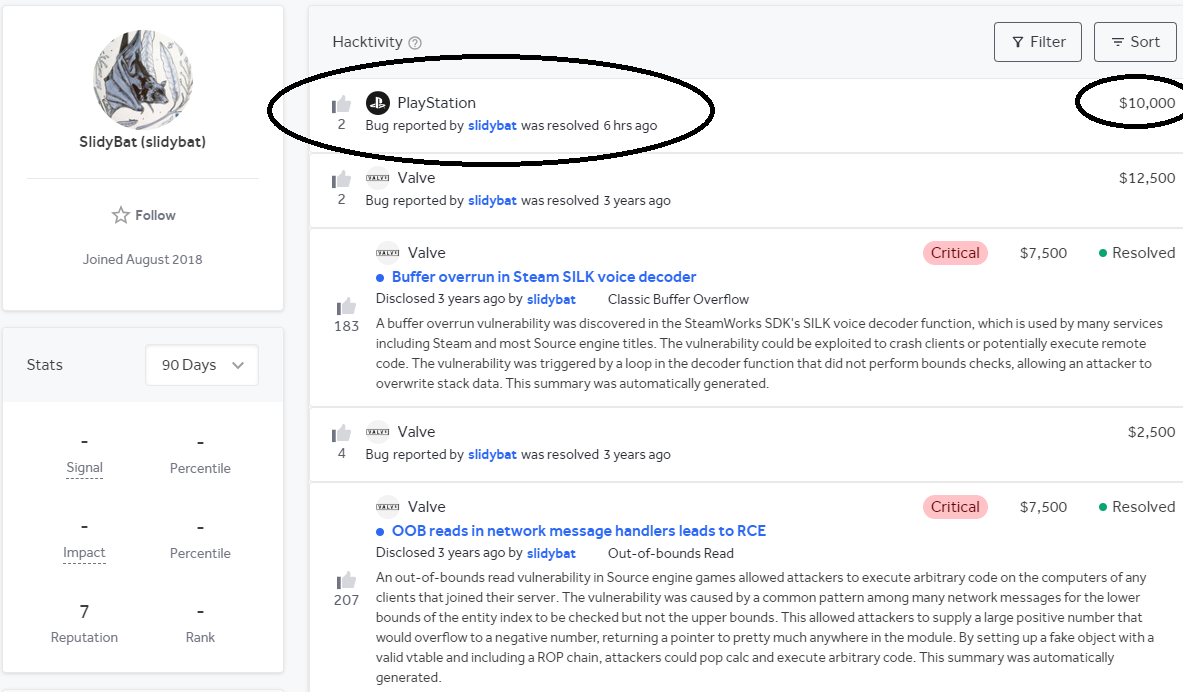
Task: Click the Valve name in the $12,500 row
Action: click(416, 178)
